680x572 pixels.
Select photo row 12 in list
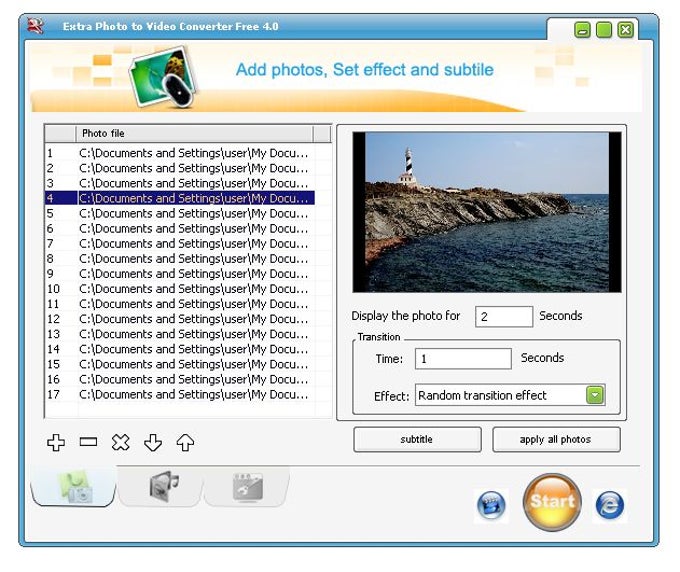(x=180, y=319)
